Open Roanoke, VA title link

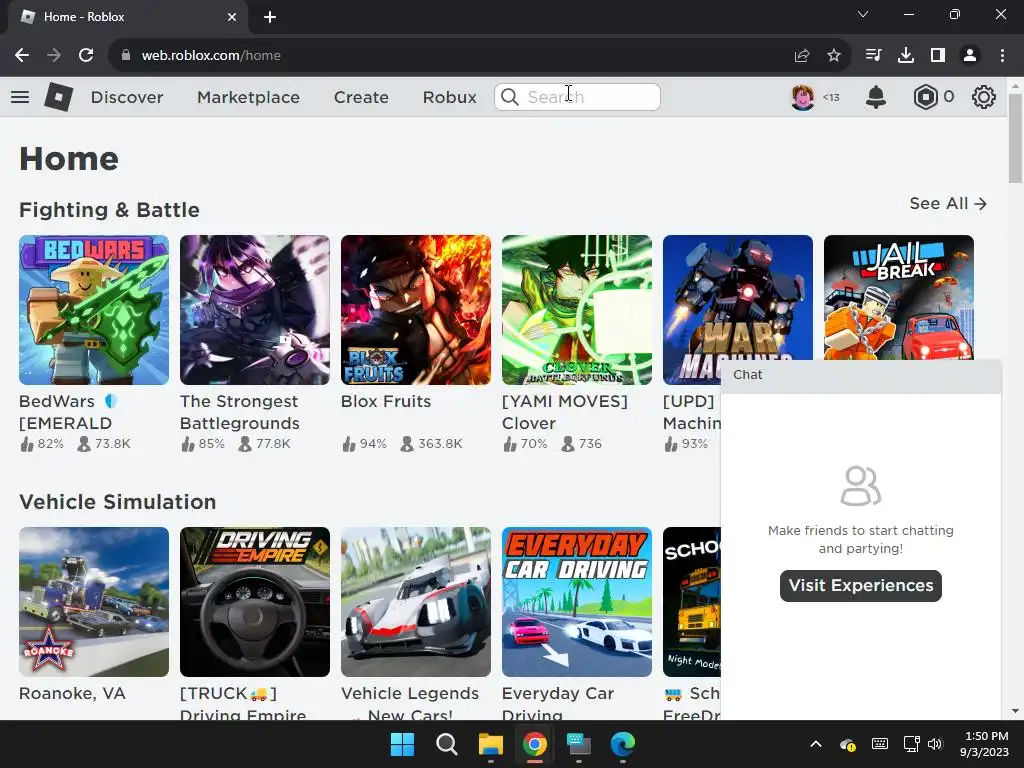coord(72,693)
